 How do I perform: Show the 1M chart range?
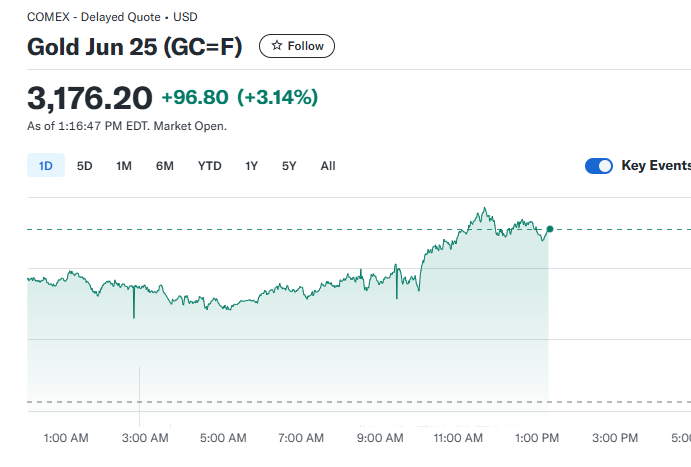(x=124, y=166)
